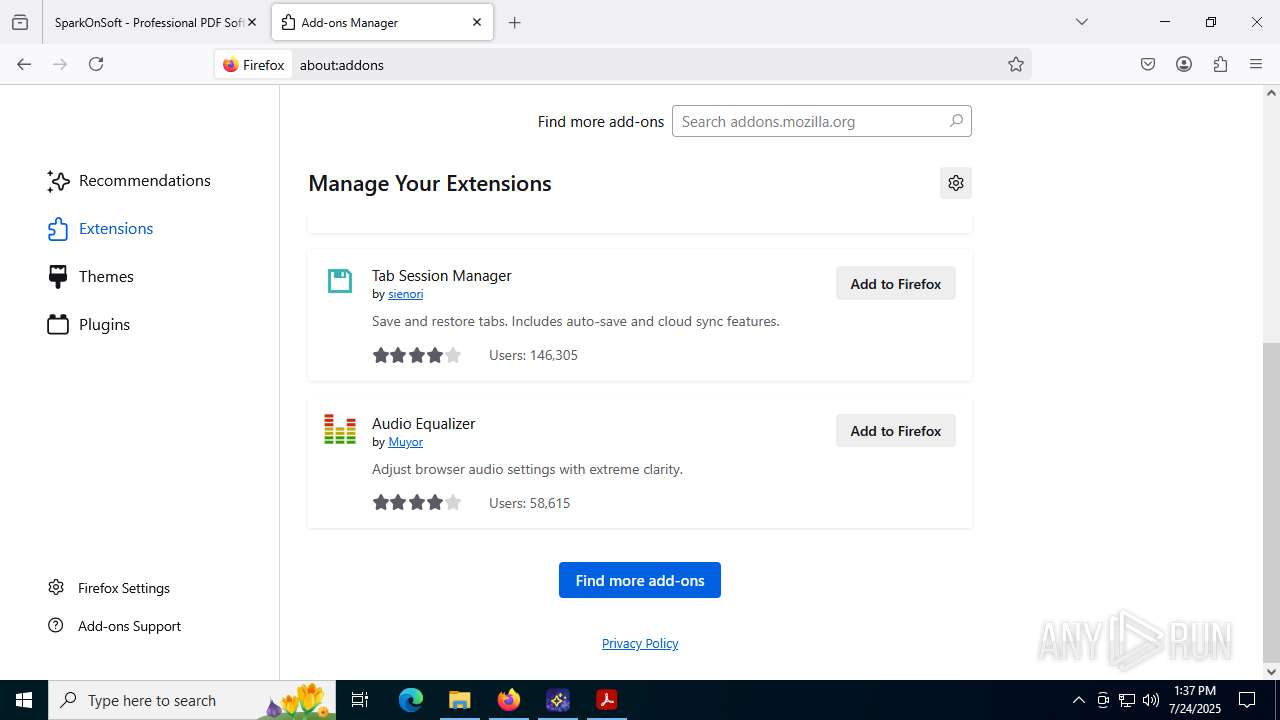Add Tab Session Manager to Firefox

tap(896, 283)
